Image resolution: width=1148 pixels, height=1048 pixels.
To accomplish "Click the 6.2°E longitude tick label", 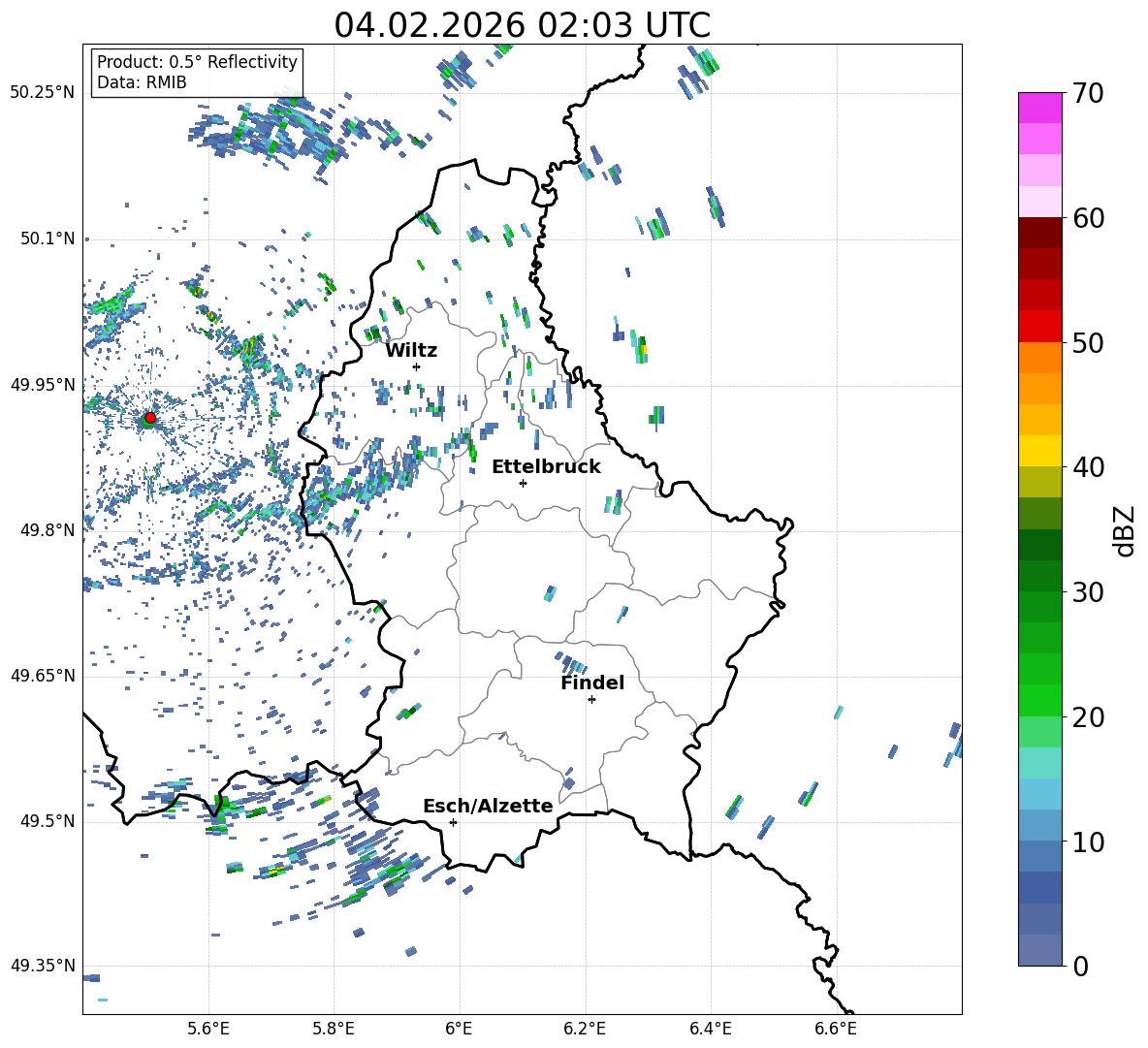I will (585, 1027).
